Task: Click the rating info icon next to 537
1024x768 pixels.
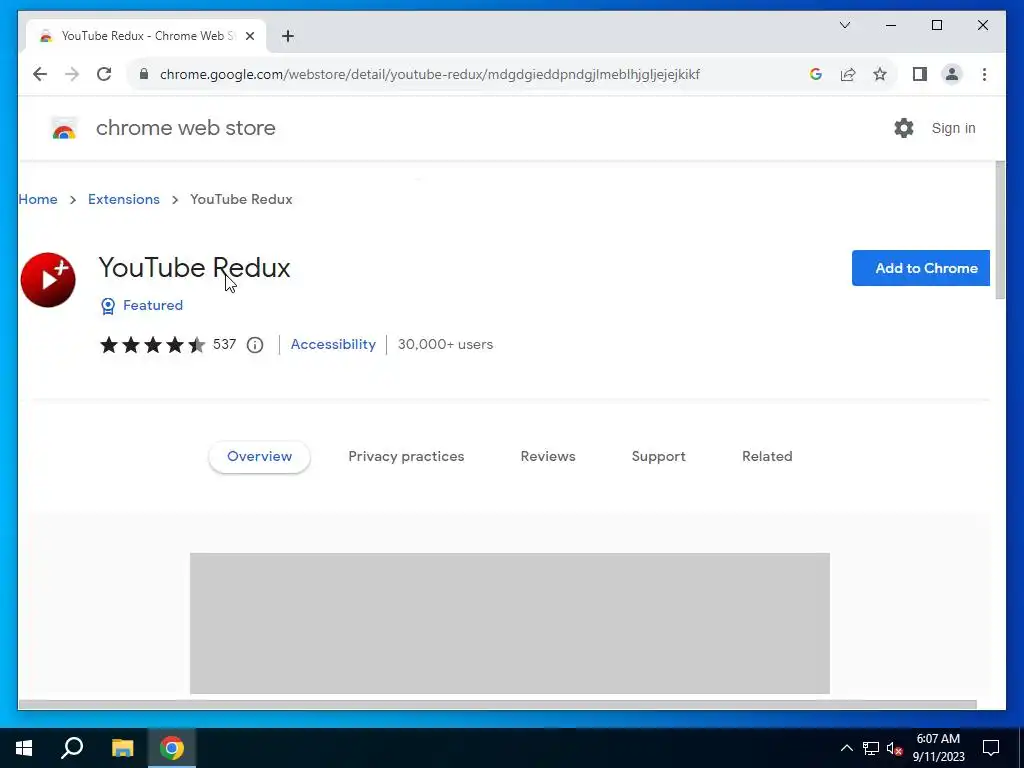Action: 255,345
